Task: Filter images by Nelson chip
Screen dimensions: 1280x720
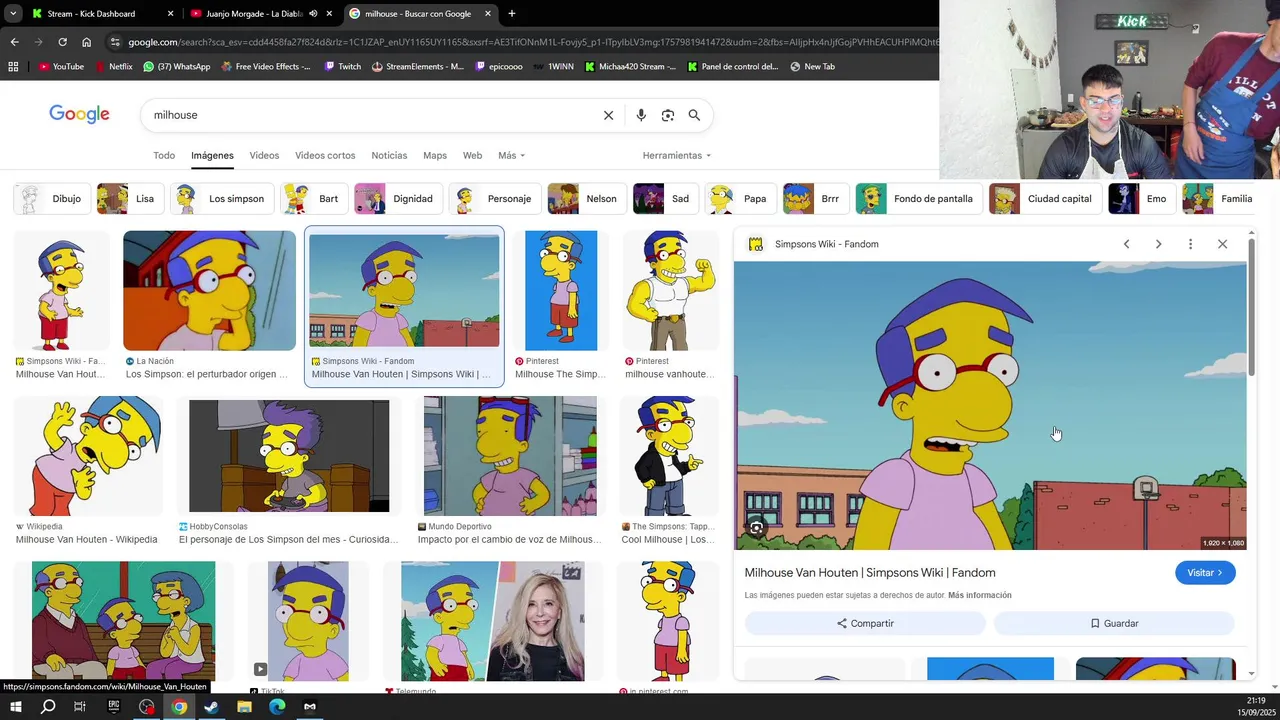Action: click(x=587, y=199)
